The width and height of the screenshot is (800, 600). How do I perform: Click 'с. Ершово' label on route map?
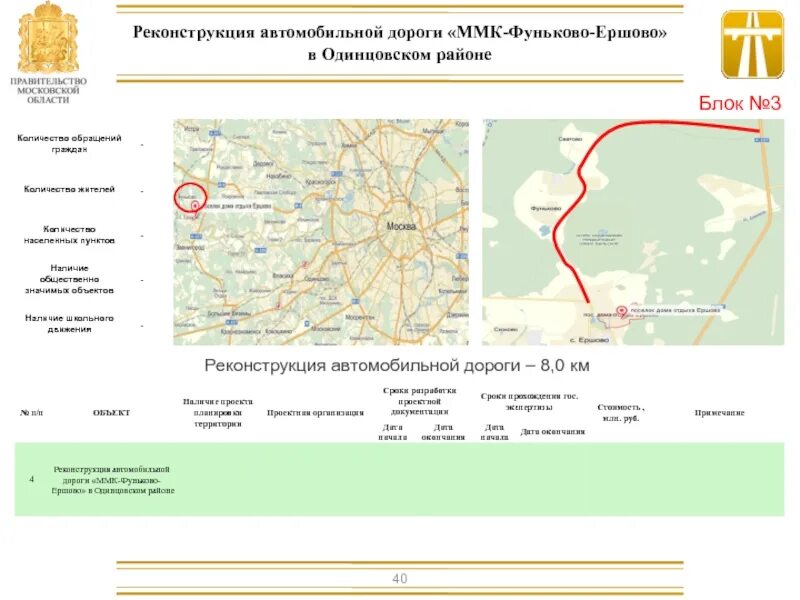589,339
